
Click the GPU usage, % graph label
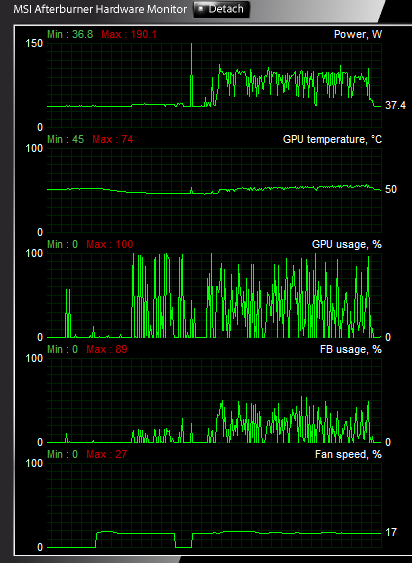pos(347,245)
